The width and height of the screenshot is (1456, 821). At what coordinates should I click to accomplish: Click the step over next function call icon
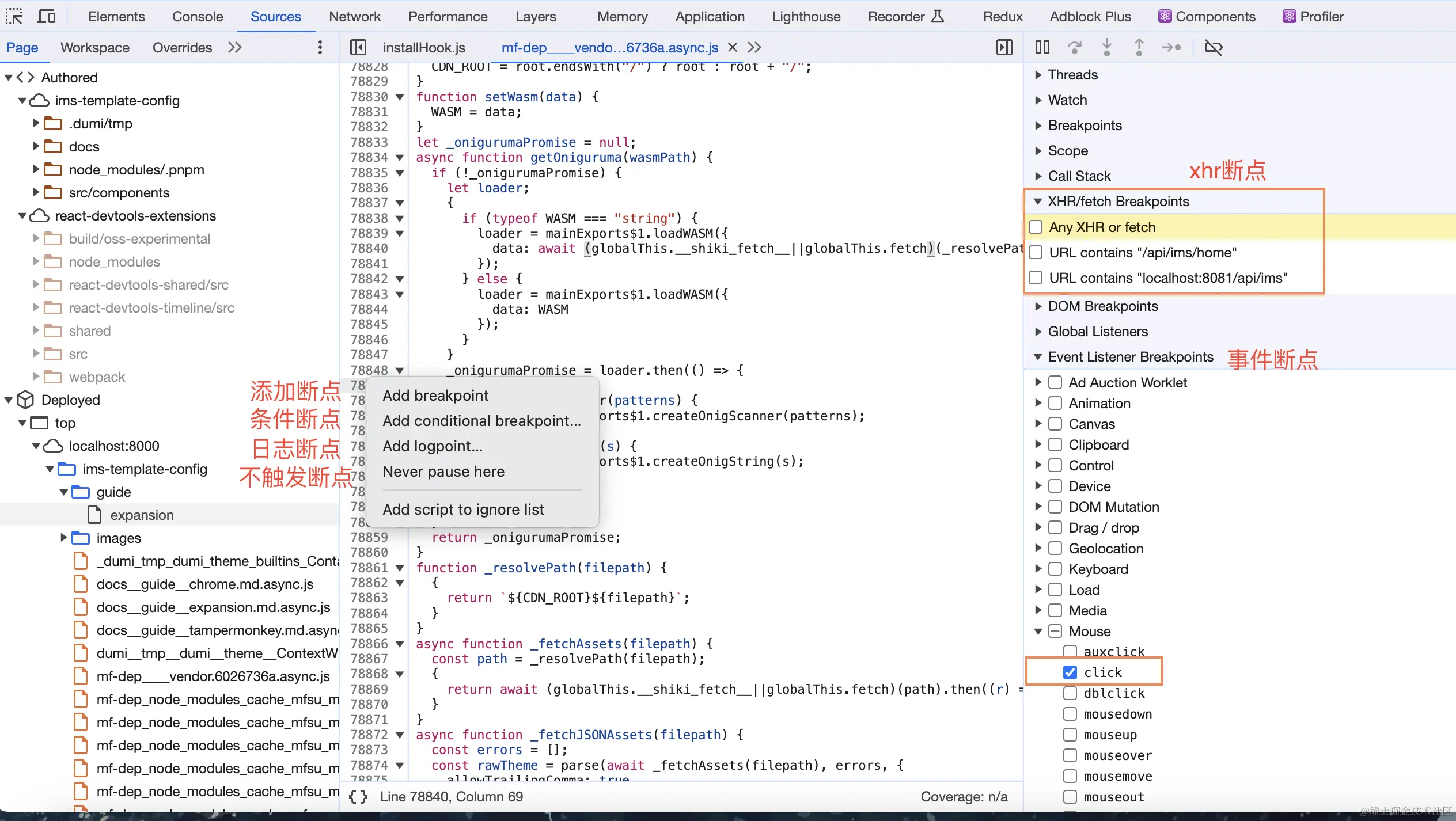coord(1074,47)
